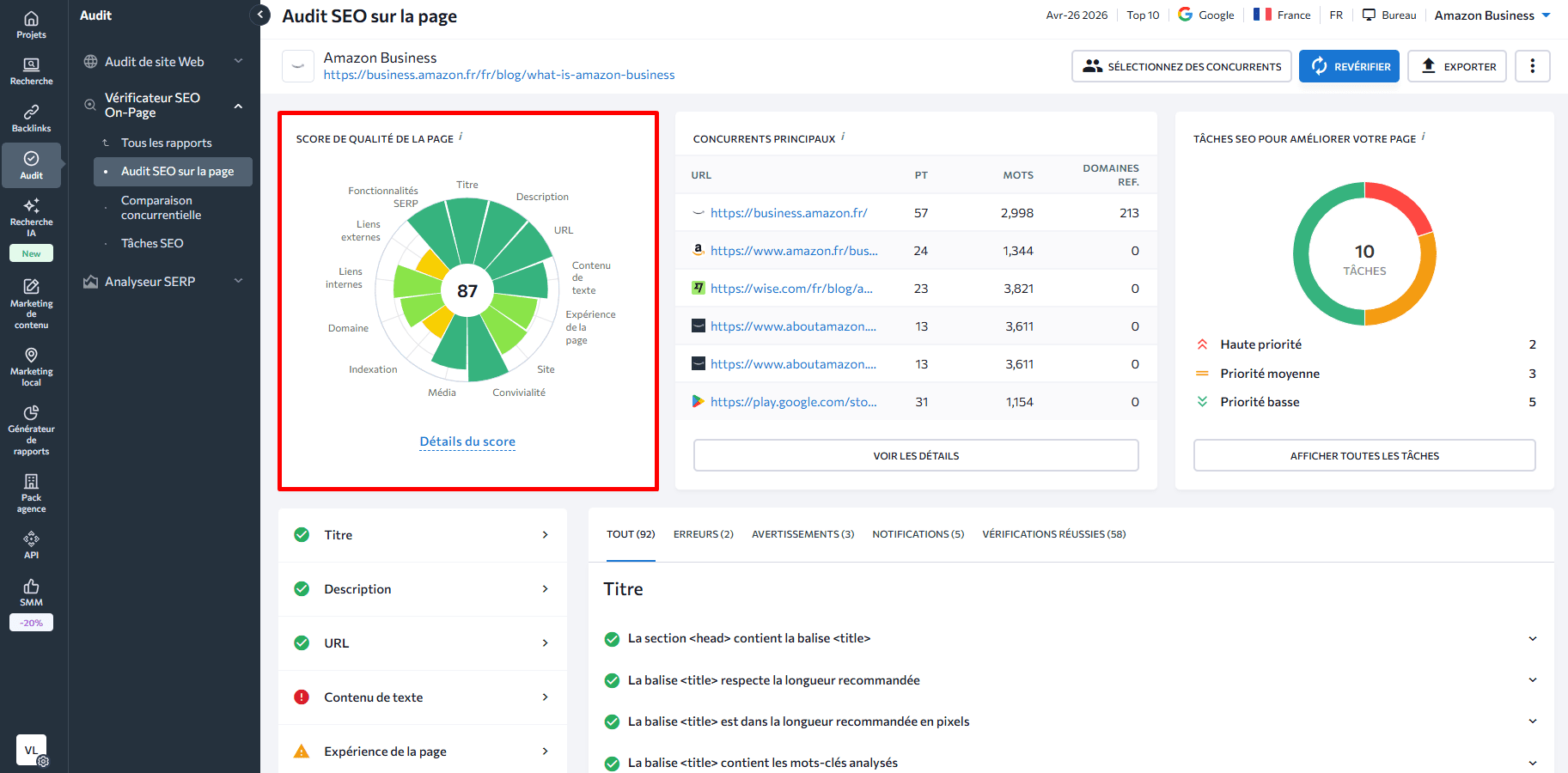Open Marketing de contenu sidebar icon
The width and height of the screenshot is (1568, 773).
pos(31,302)
